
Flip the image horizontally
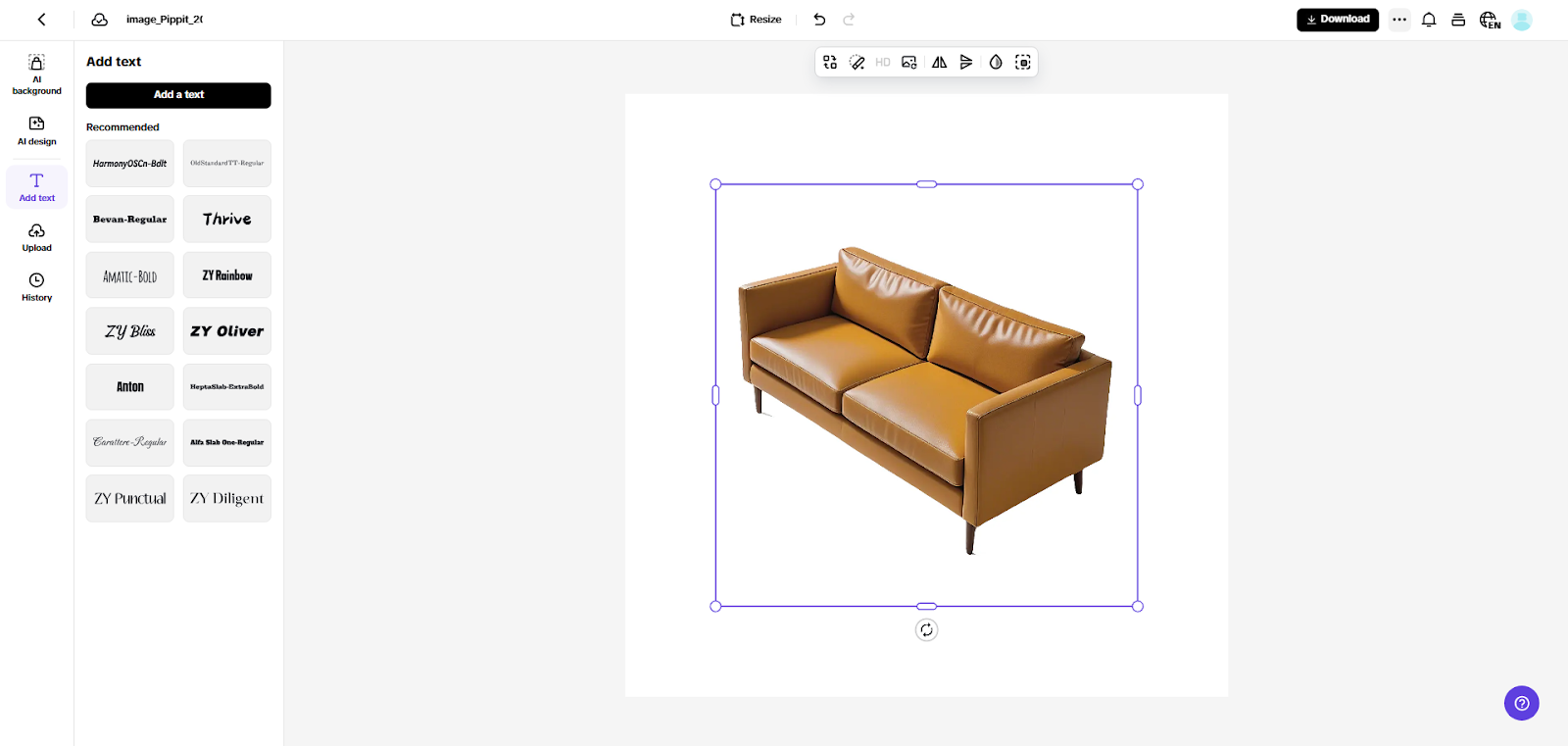939,62
